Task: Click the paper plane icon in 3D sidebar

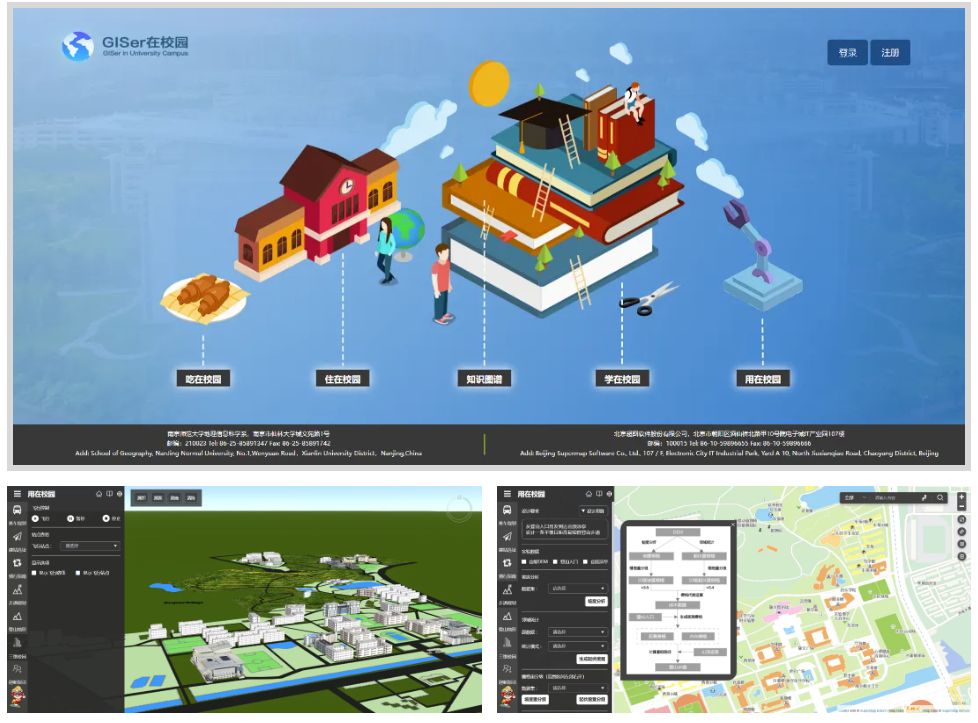Action: point(17,537)
